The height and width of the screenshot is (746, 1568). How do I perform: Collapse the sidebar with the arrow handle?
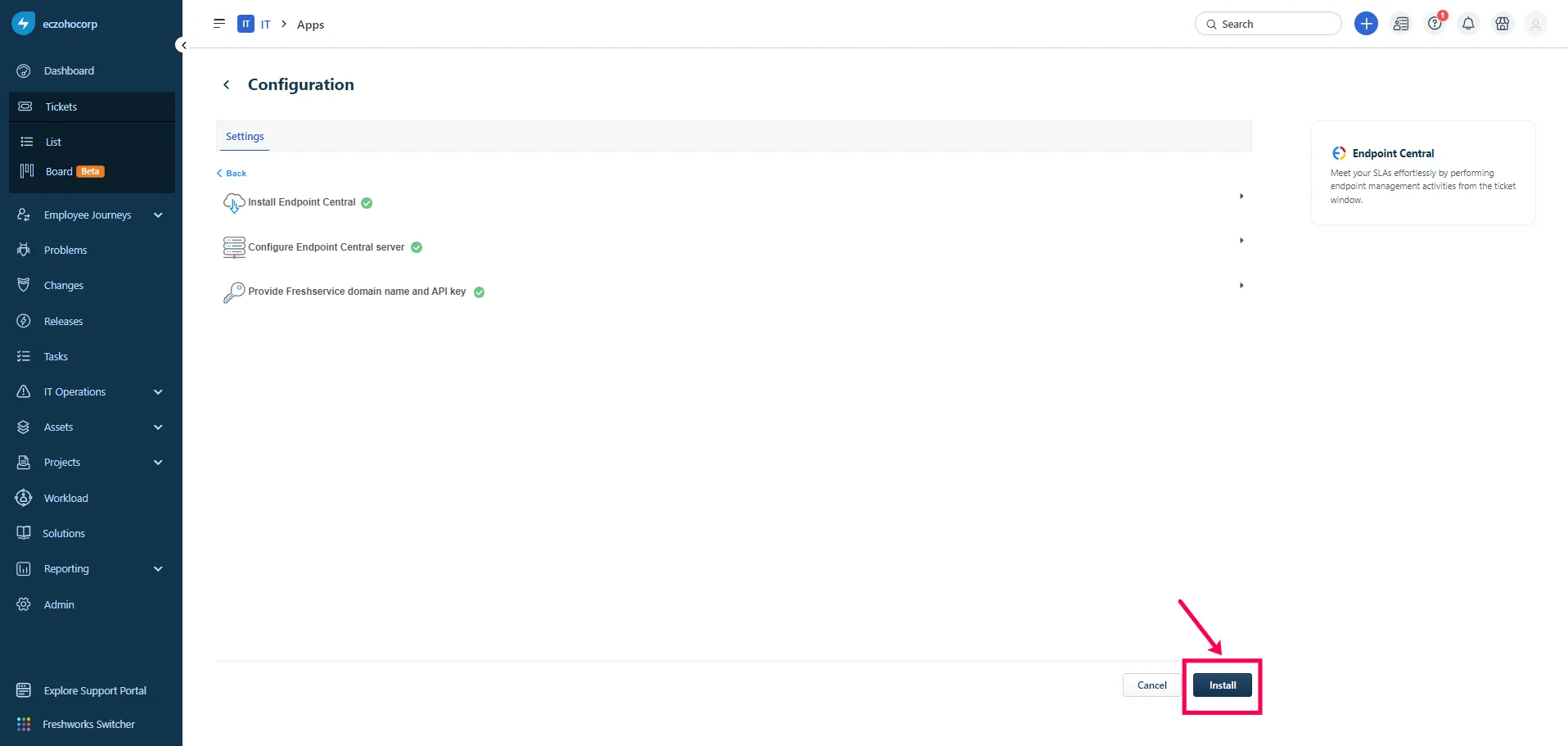pos(183,45)
